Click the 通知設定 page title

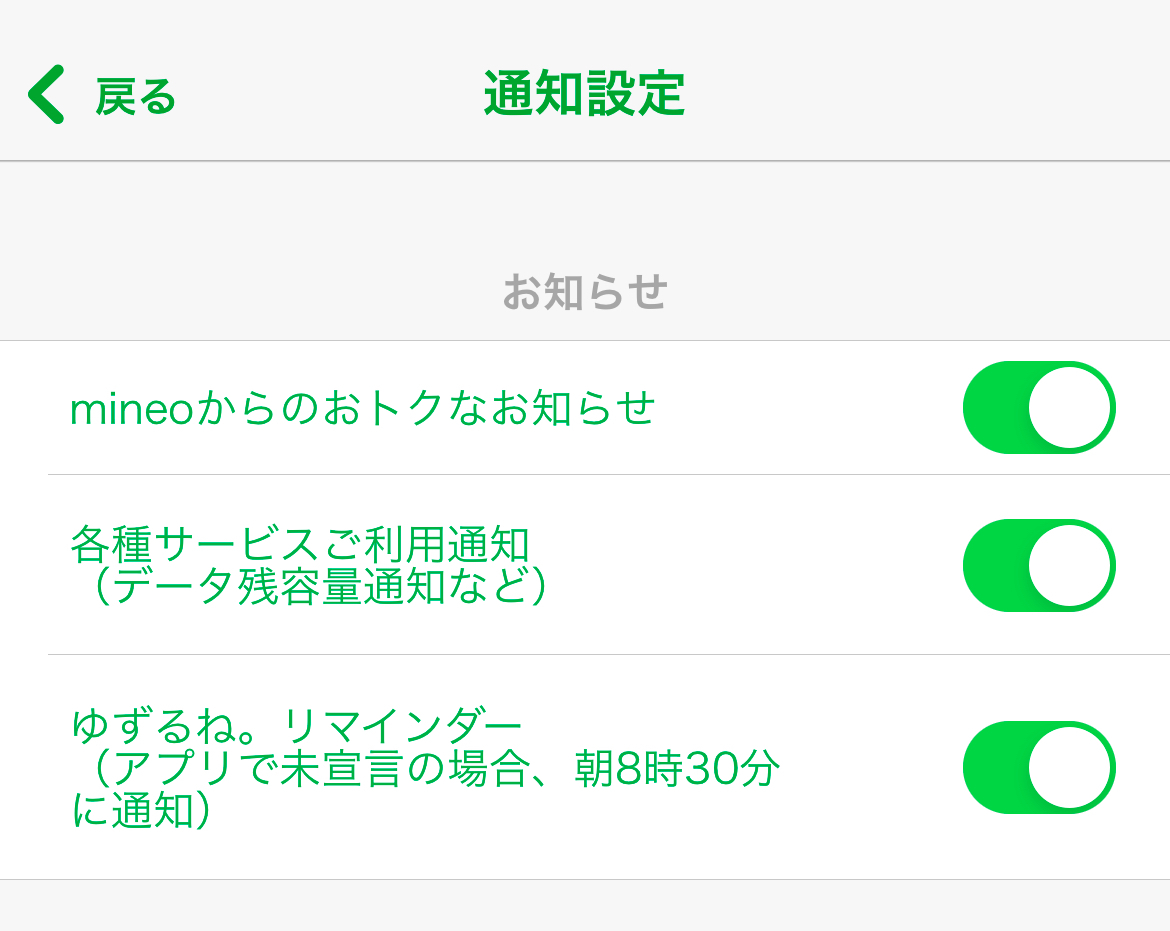(584, 95)
